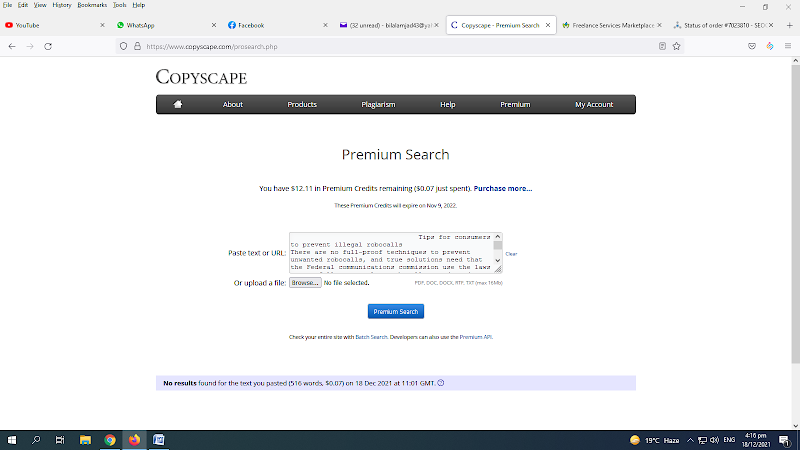Open the Edit menu
800x450 pixels.
[x=23, y=5]
